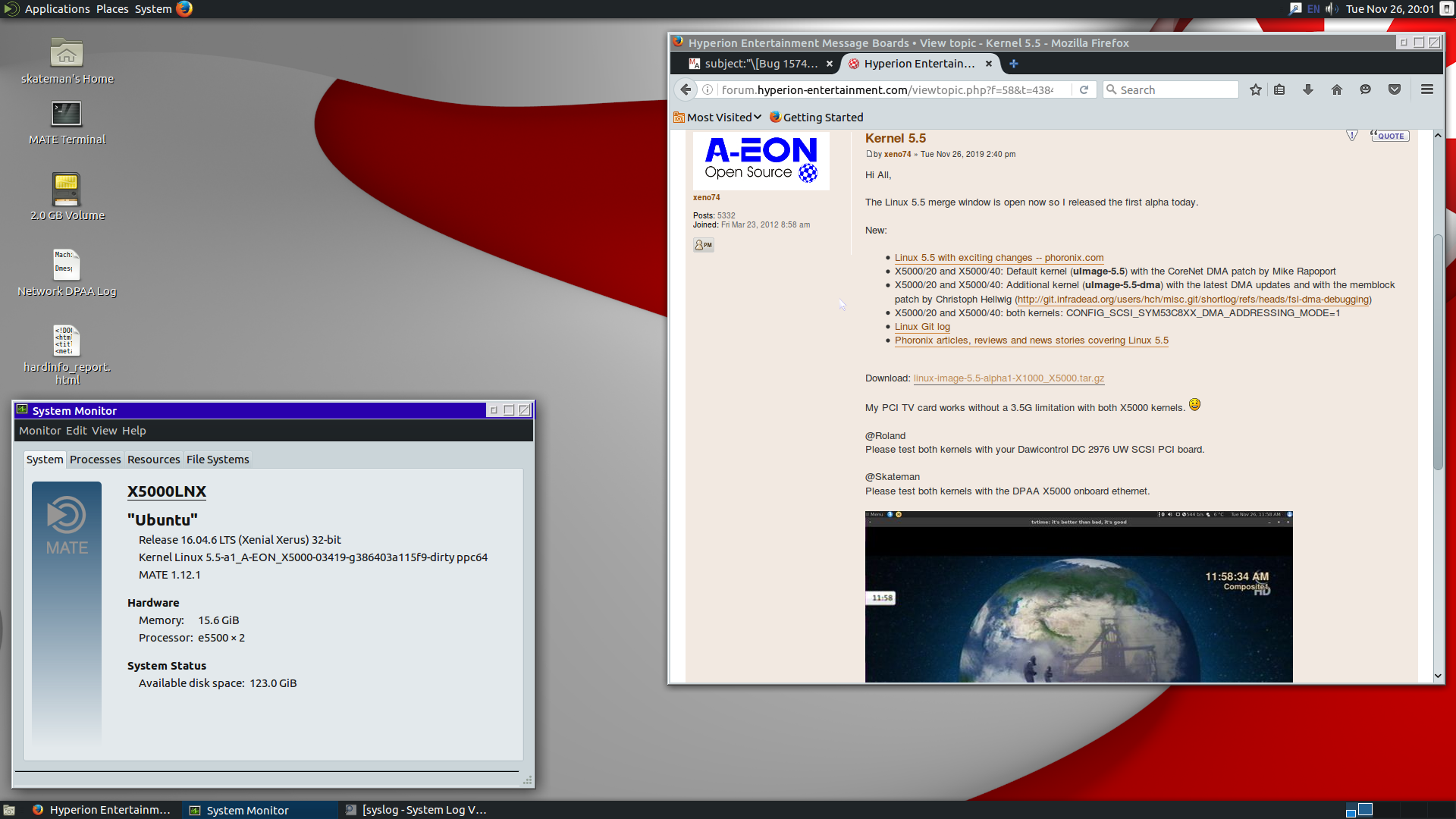Open search tool icon in top panel
The width and height of the screenshot is (1456, 819).
[1295, 8]
